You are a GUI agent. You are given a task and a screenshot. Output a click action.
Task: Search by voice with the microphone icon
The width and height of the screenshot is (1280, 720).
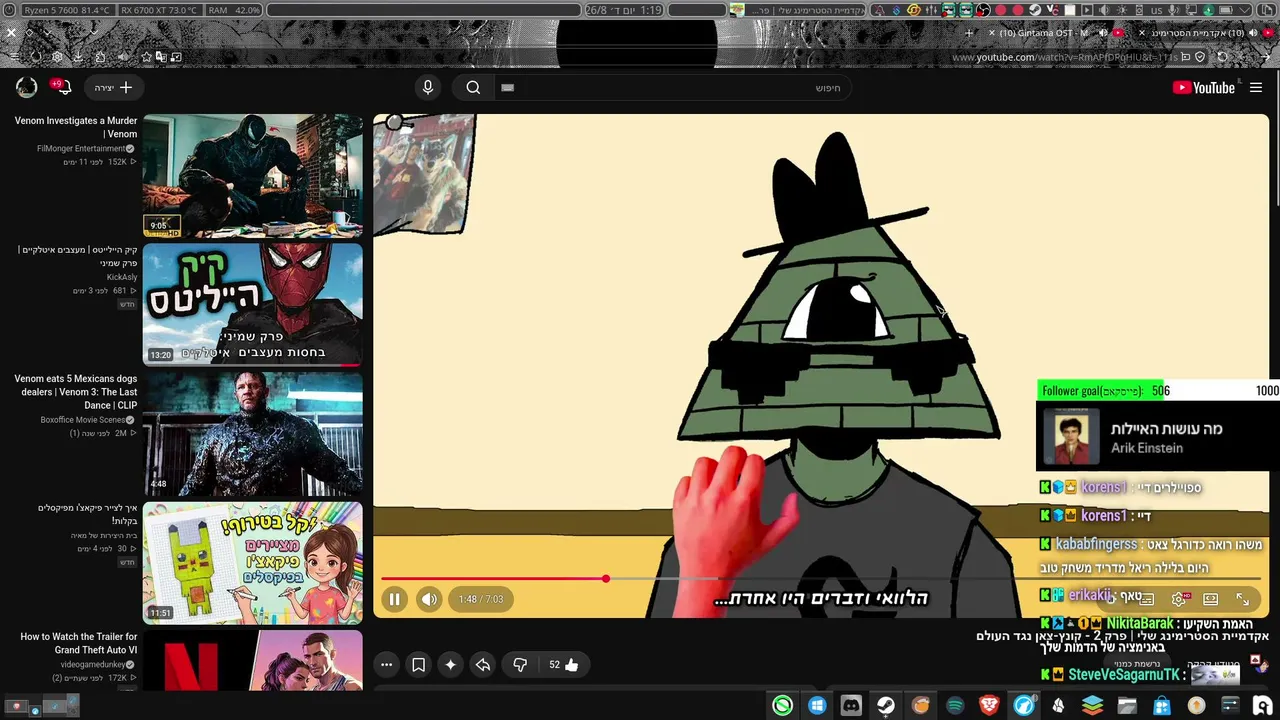point(428,87)
